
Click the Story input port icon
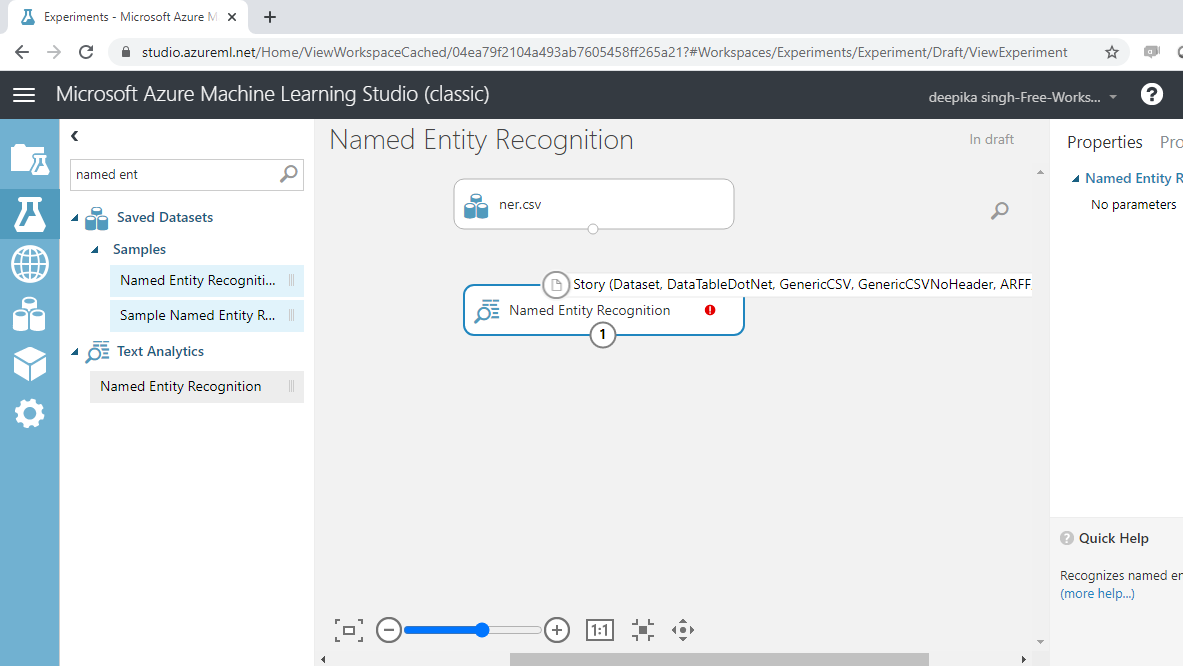556,284
